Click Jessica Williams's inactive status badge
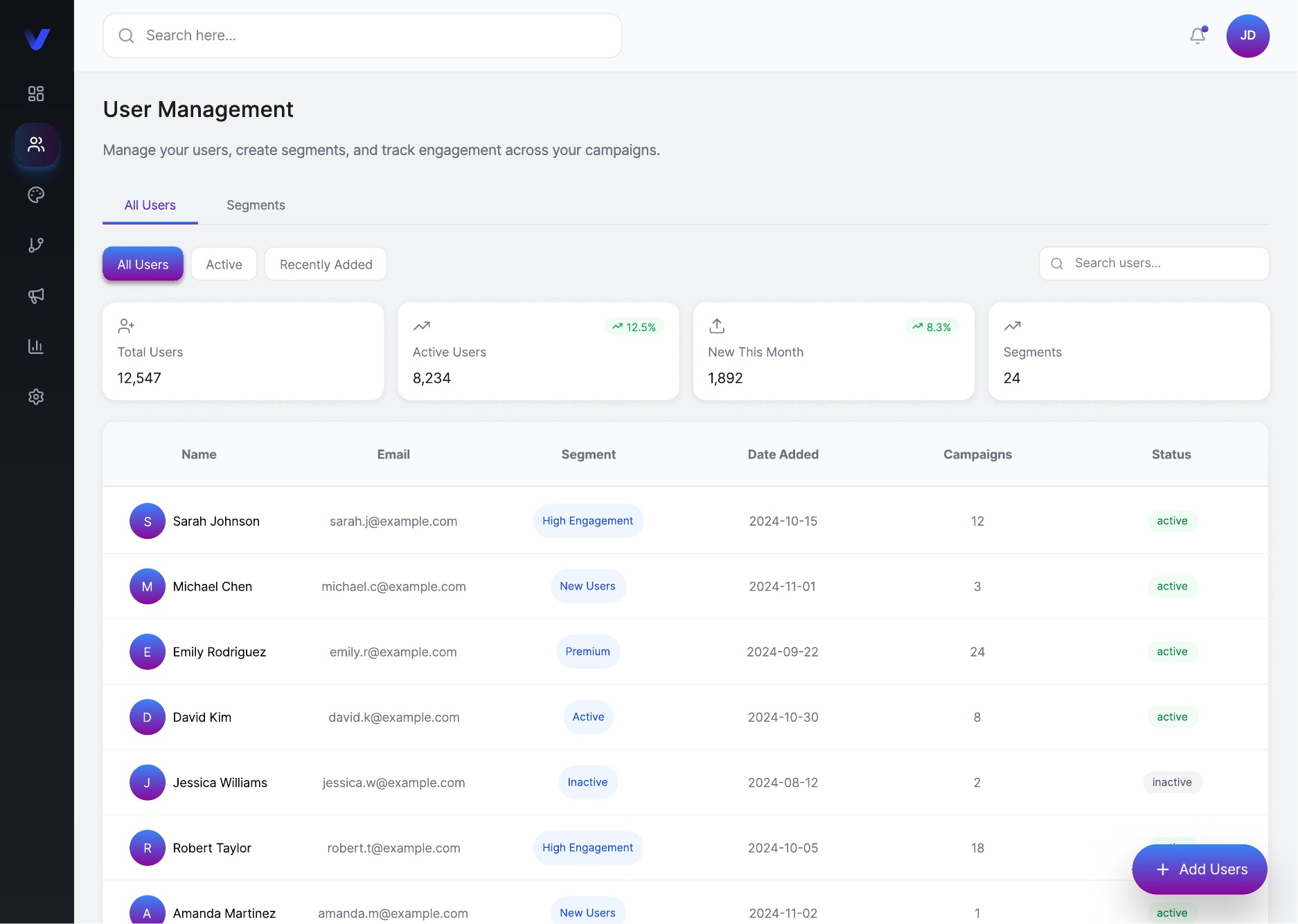Screen dimensions: 1298x924 click(x=1172, y=782)
